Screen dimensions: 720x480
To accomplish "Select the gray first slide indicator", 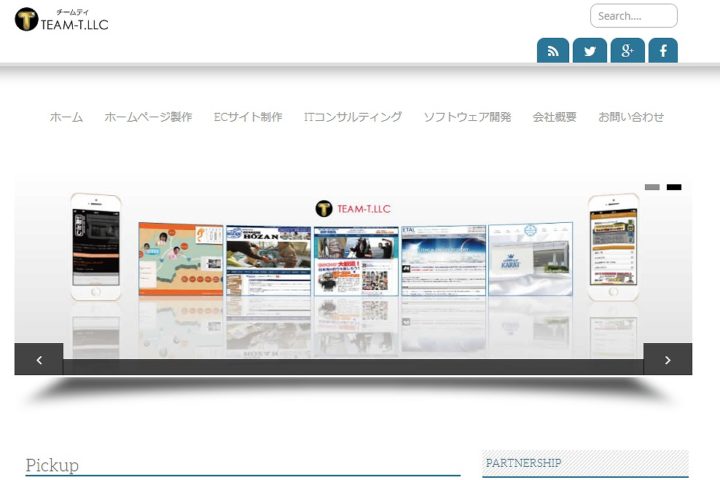I will pyautogui.click(x=652, y=187).
